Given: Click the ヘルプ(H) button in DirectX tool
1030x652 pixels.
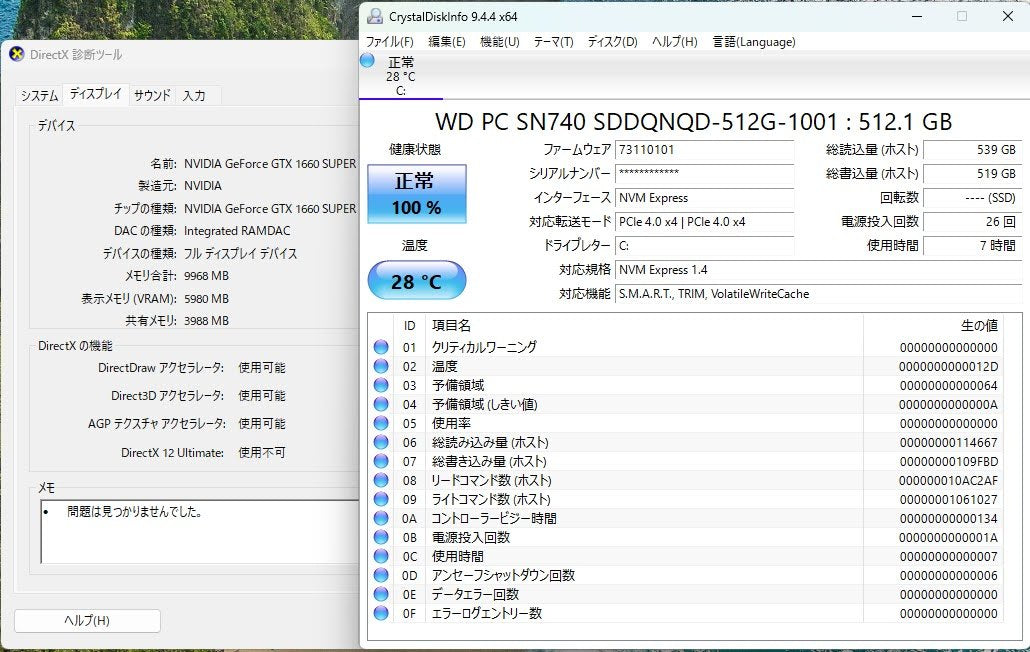Looking at the screenshot, I should coord(87,620).
